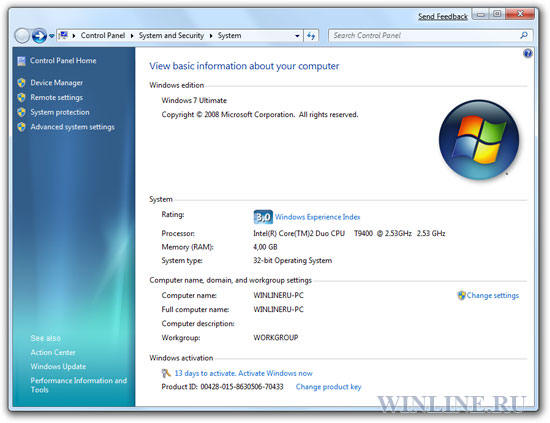Open Windows Update link
550x423 pixels.
tap(58, 366)
